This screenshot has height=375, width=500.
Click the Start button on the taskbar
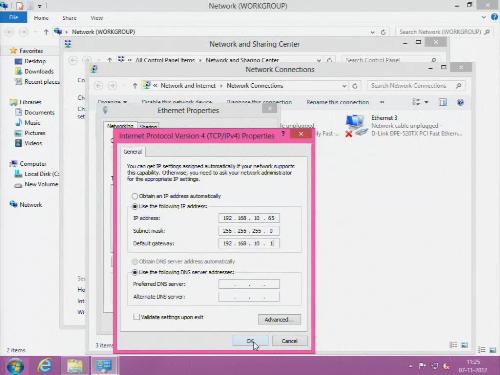15,366
